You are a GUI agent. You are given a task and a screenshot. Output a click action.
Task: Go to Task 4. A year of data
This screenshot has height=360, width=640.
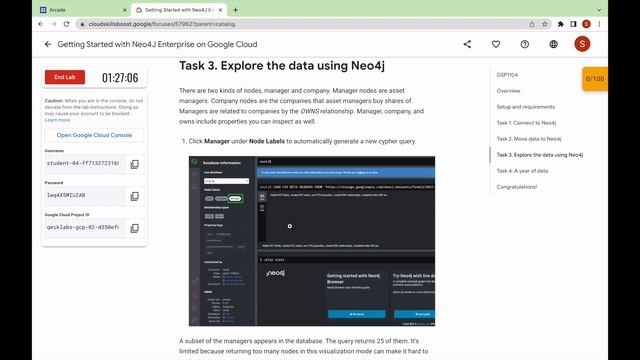(x=522, y=171)
